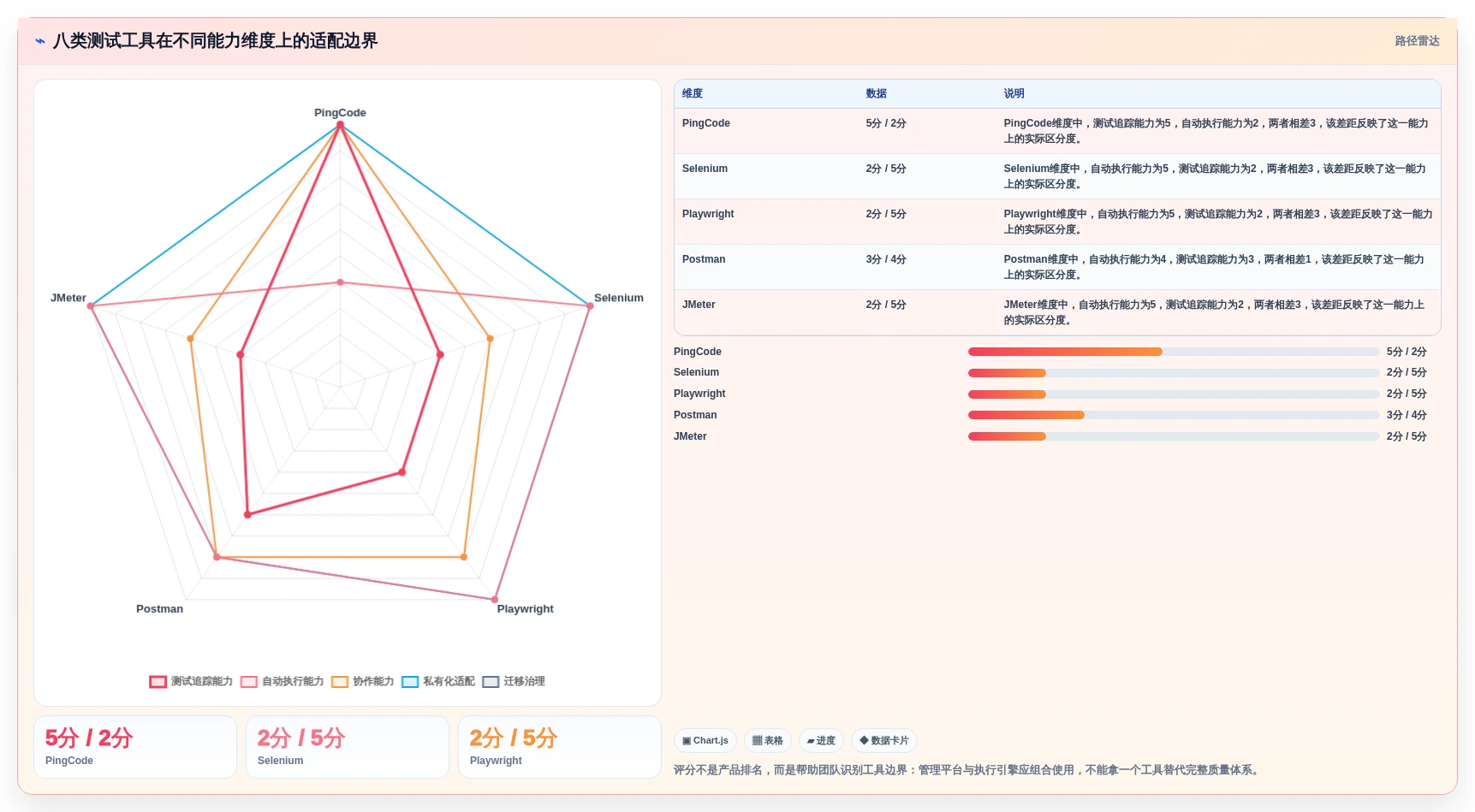
Task: Toggle the 测试追踪能力 legend swatch
Action: point(158,682)
